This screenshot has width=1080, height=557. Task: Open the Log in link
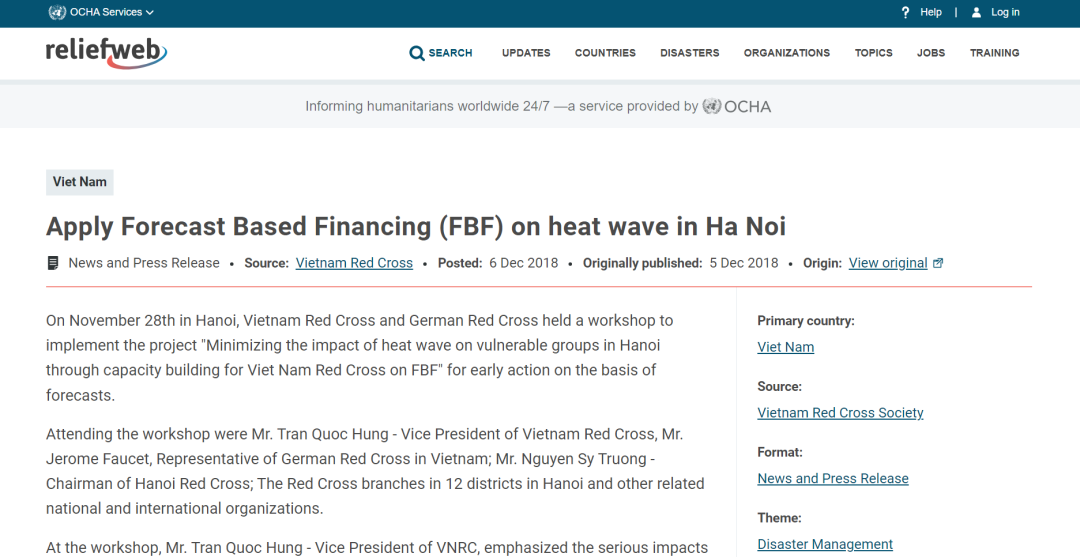coord(1005,12)
